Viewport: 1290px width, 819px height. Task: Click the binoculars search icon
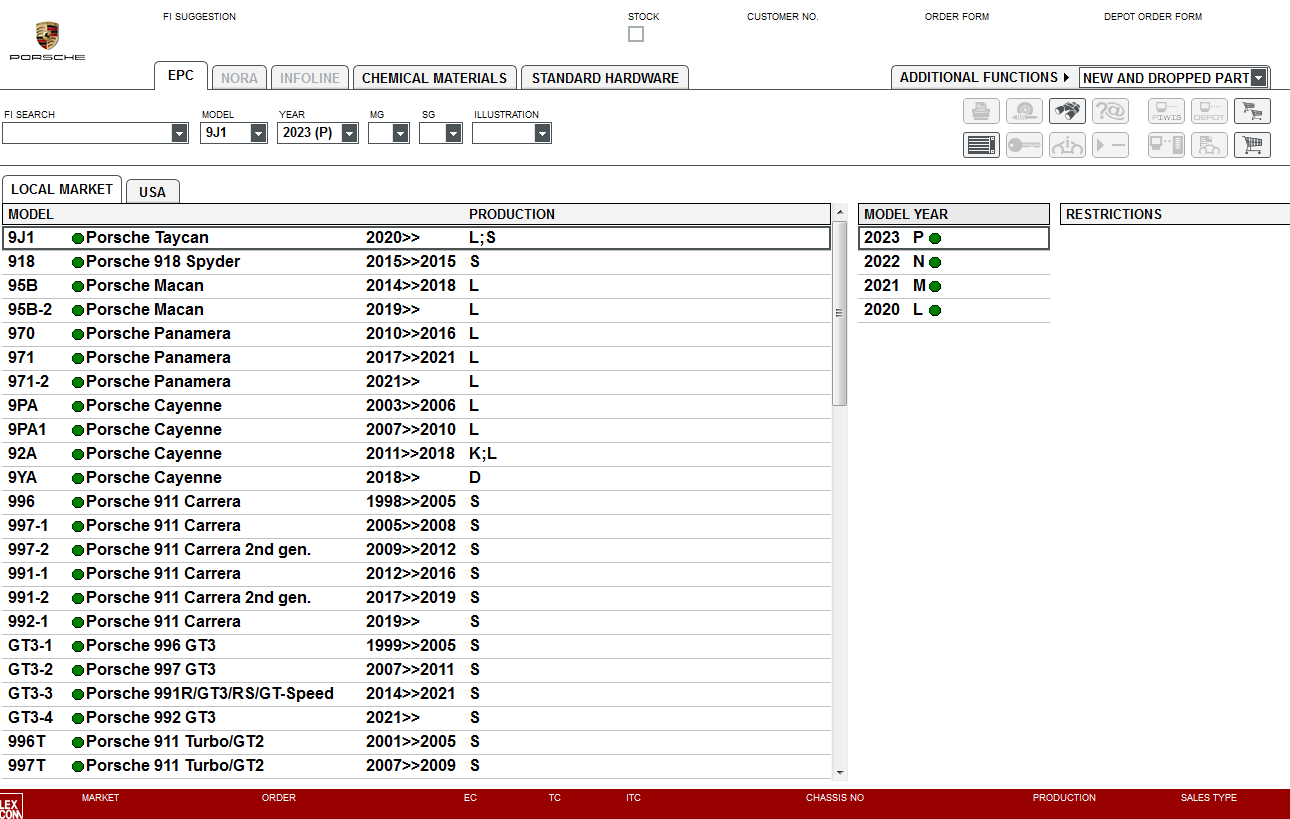coord(1067,111)
